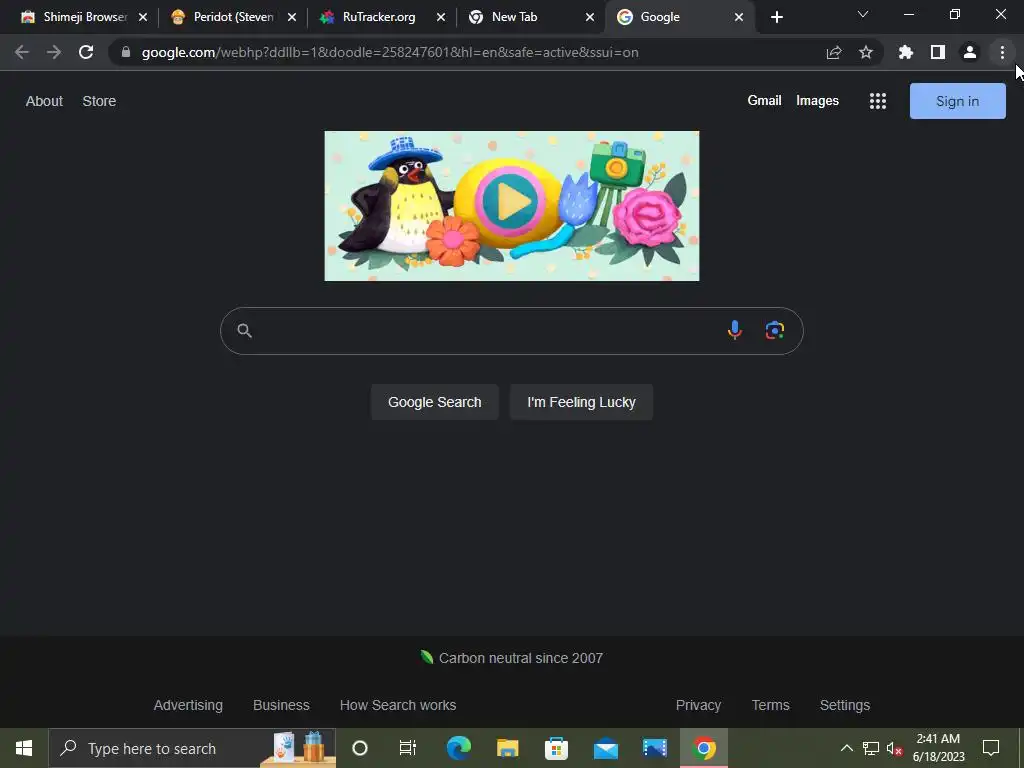Image resolution: width=1024 pixels, height=768 pixels.
Task: Reload the Google page
Action: coord(86,52)
